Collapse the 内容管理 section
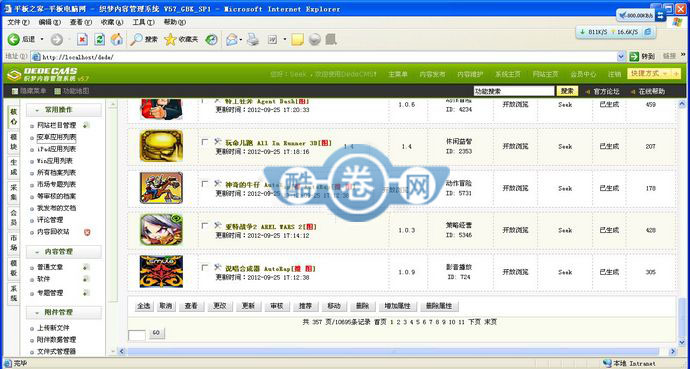The width and height of the screenshot is (690, 369). tap(64, 252)
